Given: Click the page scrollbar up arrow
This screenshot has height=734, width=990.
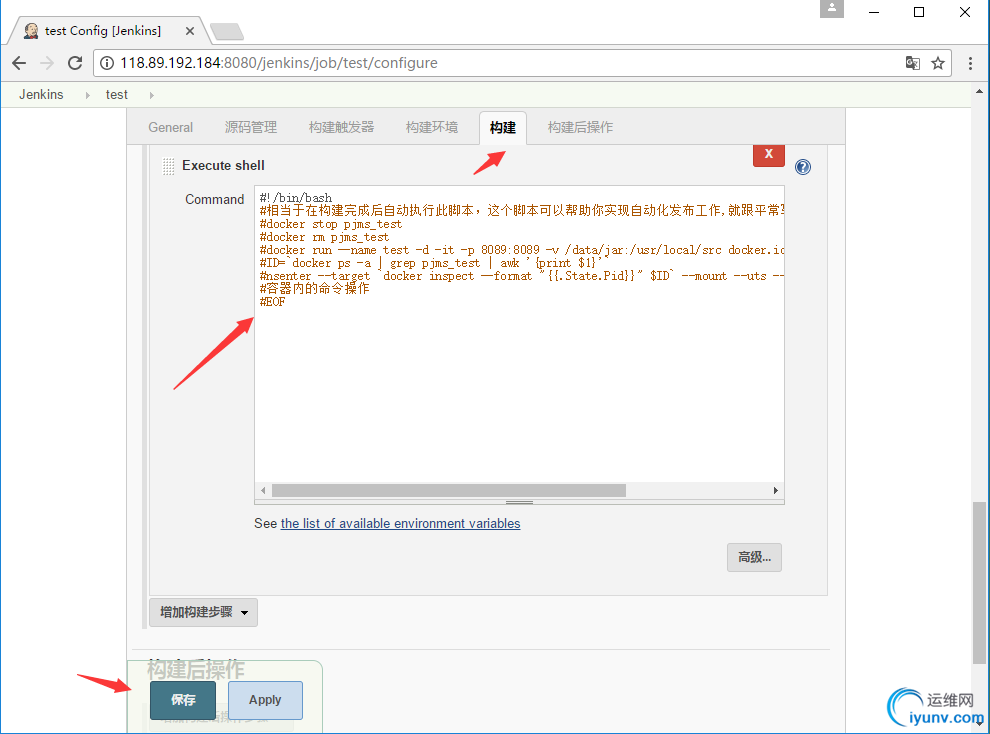Looking at the screenshot, I should (979, 92).
